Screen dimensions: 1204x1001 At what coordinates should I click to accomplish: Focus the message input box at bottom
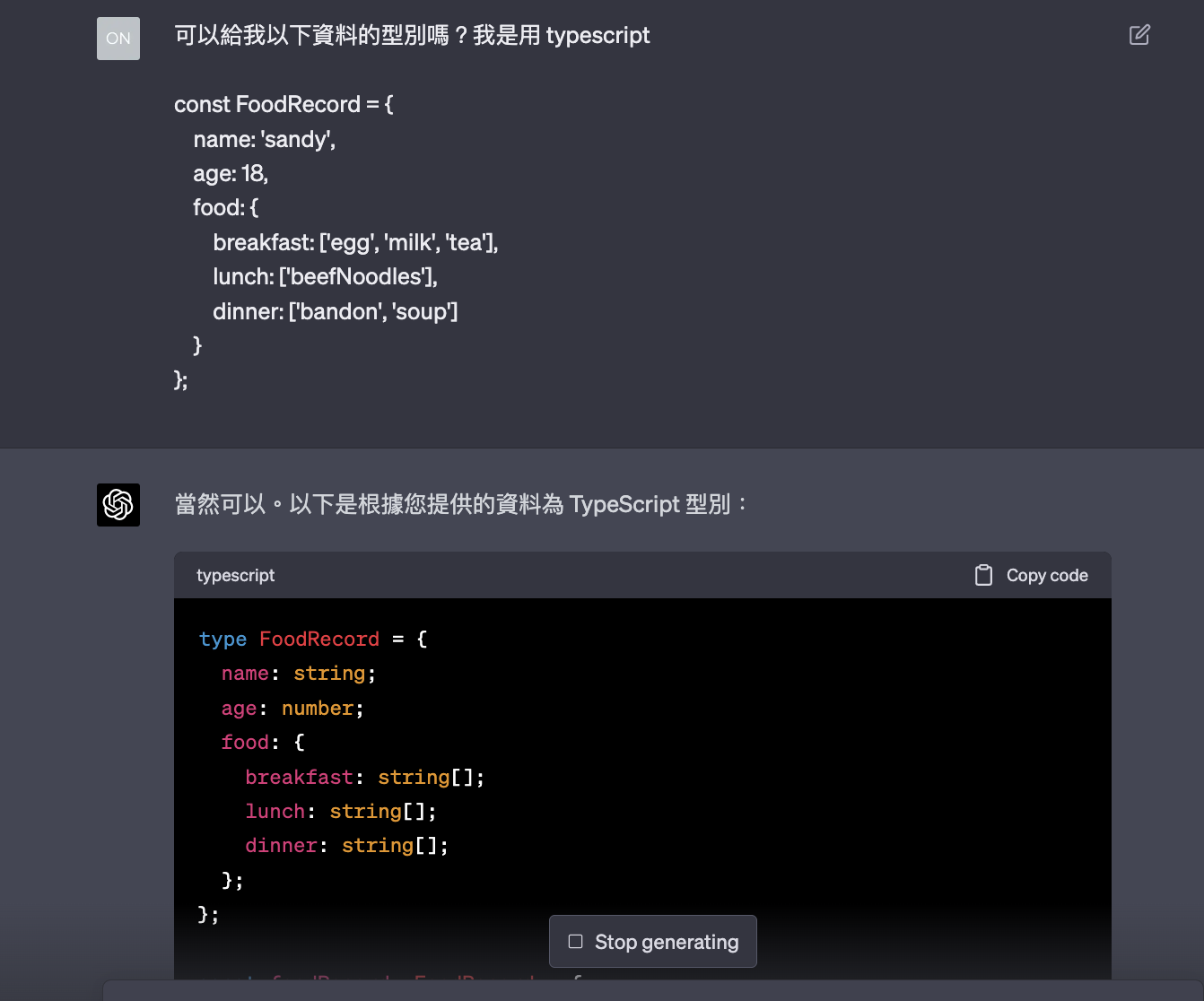653,991
